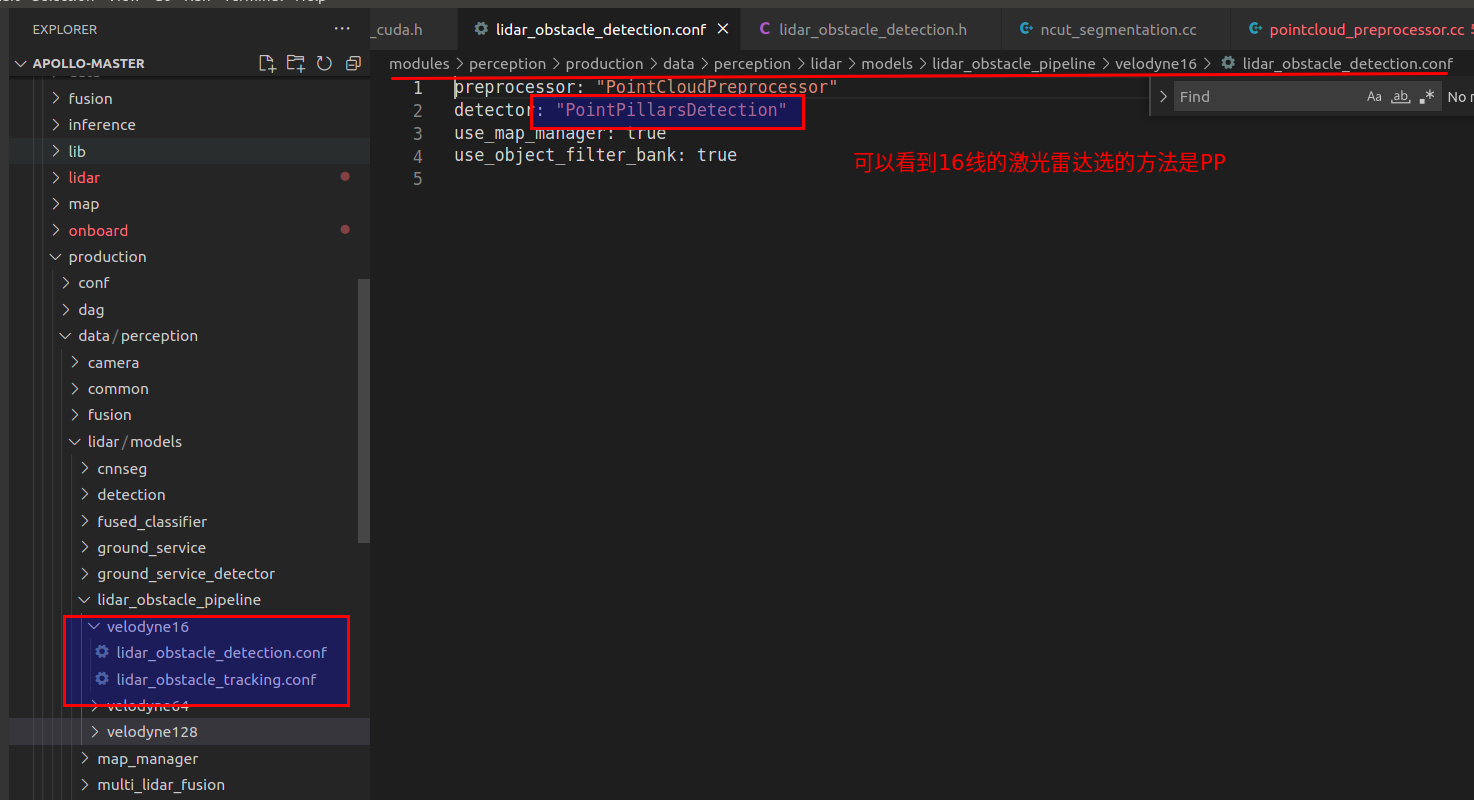Switch to the lidar_obstacle_detection.h tab
Image resolution: width=1474 pixels, height=800 pixels.
tap(871, 30)
